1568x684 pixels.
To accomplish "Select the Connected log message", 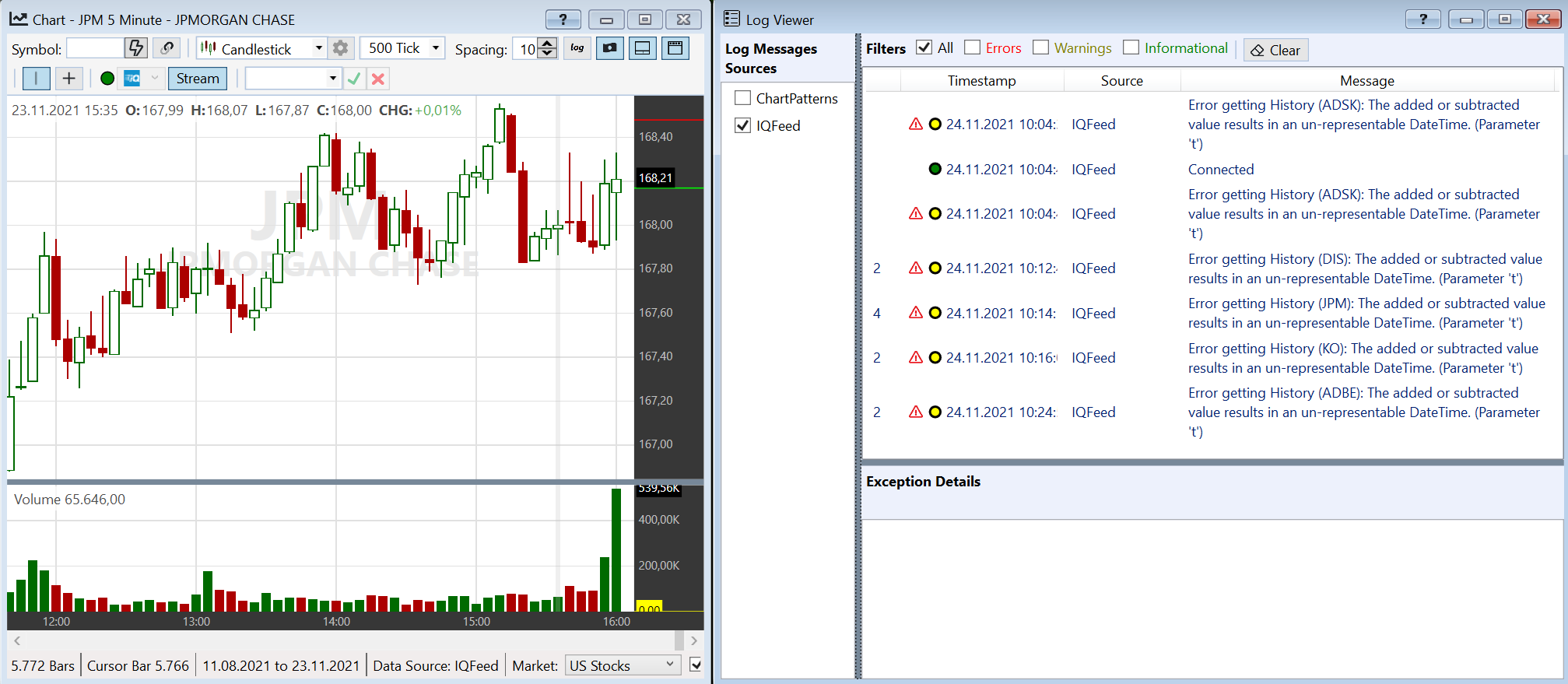I will tap(1221, 169).
